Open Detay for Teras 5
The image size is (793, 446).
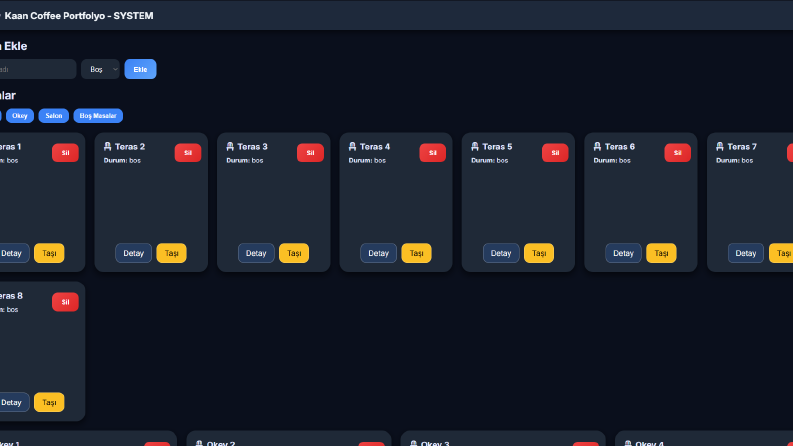(501, 253)
